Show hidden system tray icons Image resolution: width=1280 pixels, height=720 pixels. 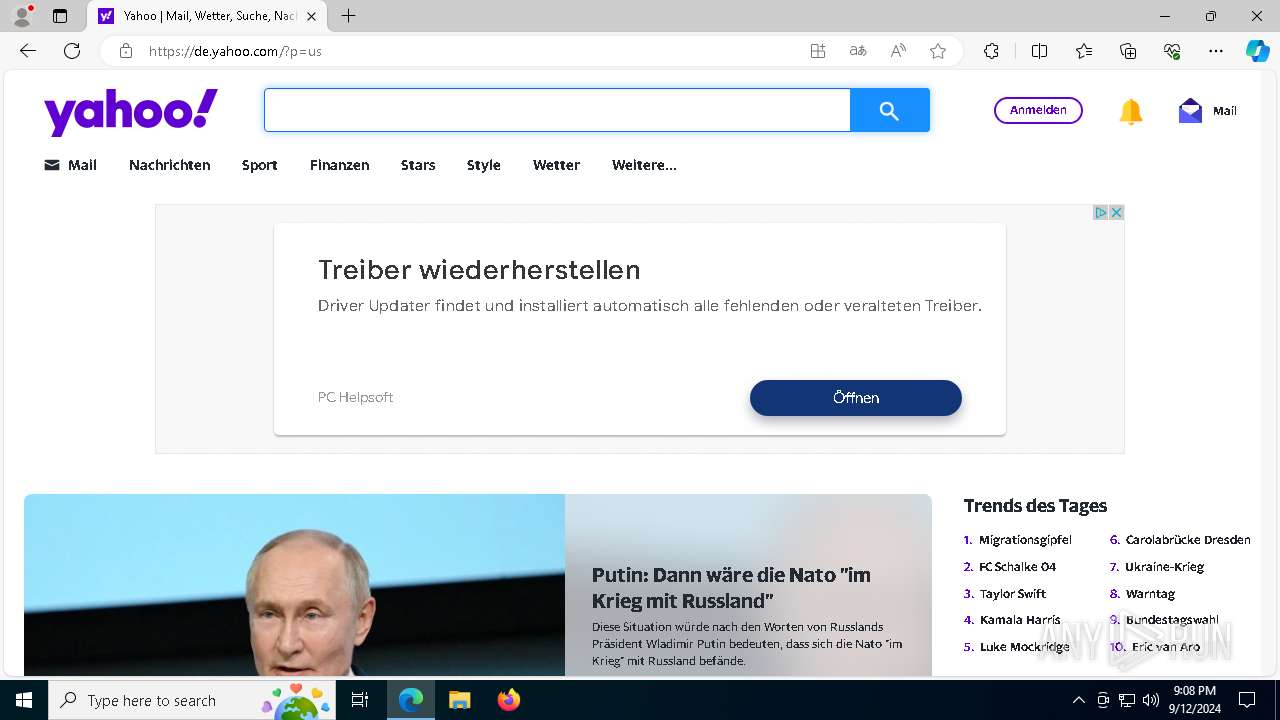tap(1078, 700)
